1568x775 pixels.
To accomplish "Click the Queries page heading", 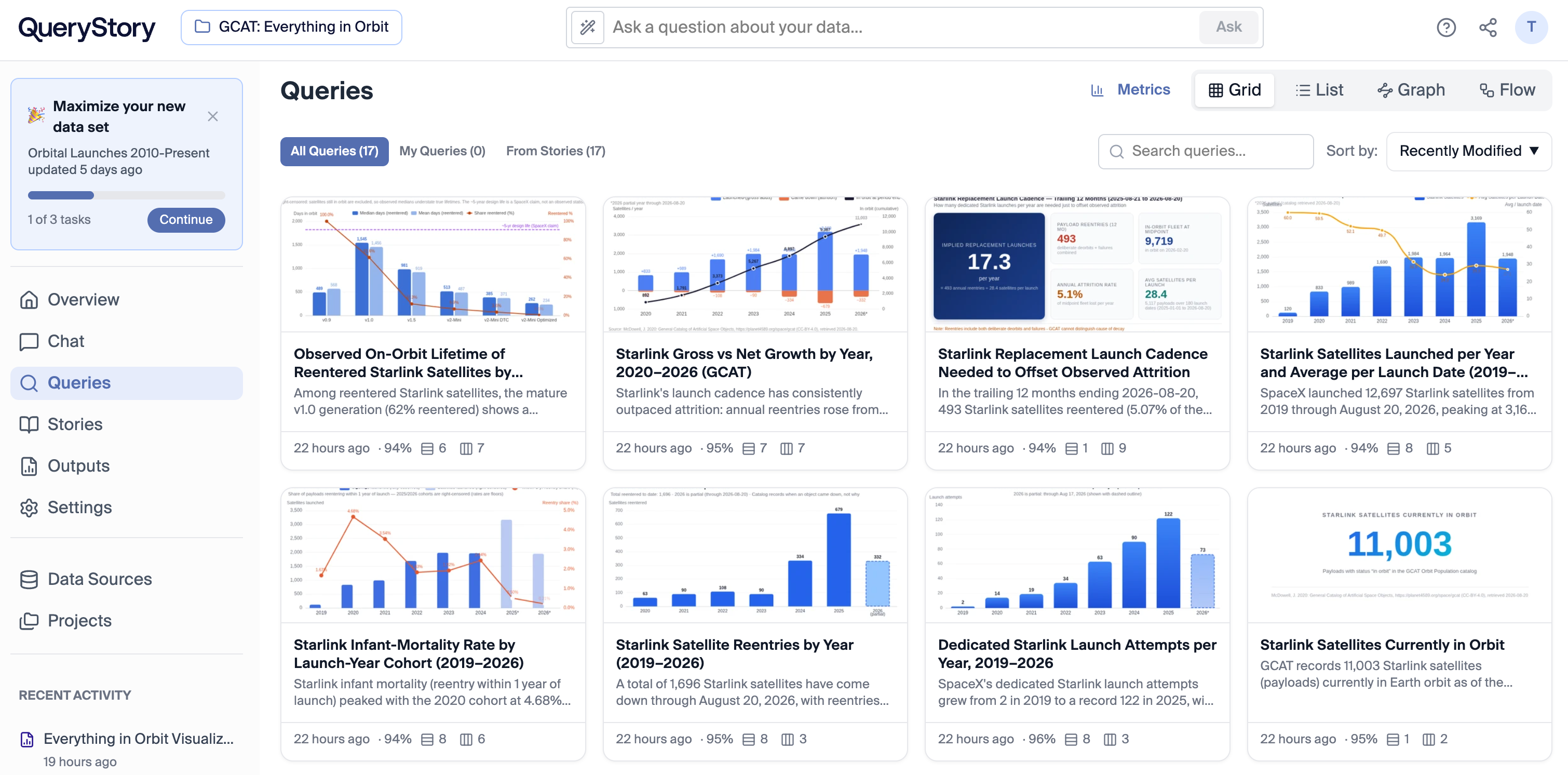I will [327, 91].
